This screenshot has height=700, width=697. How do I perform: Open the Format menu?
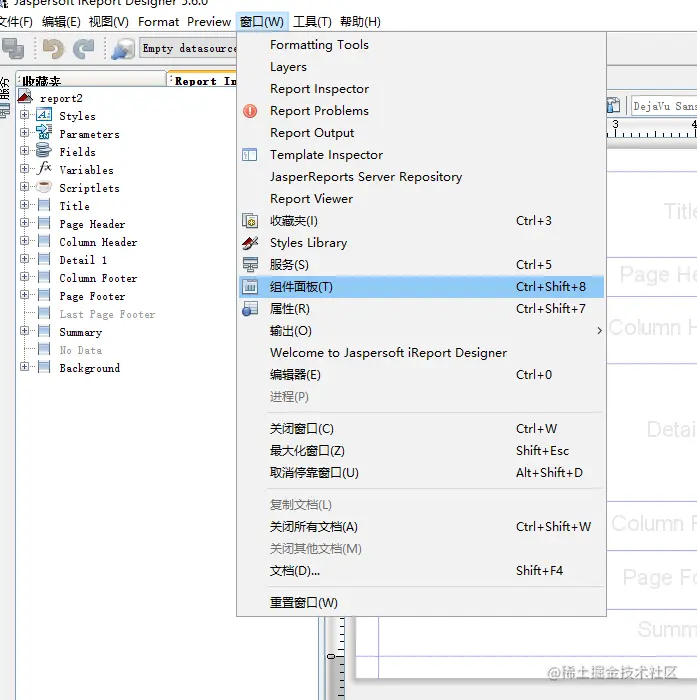pyautogui.click(x=159, y=21)
